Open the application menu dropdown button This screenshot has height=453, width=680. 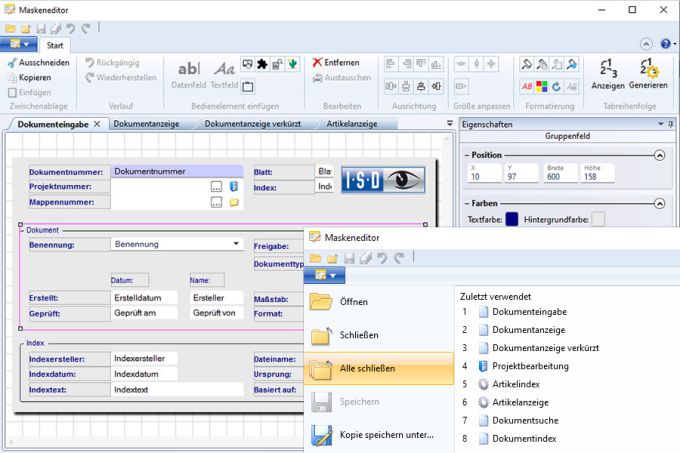pos(20,45)
